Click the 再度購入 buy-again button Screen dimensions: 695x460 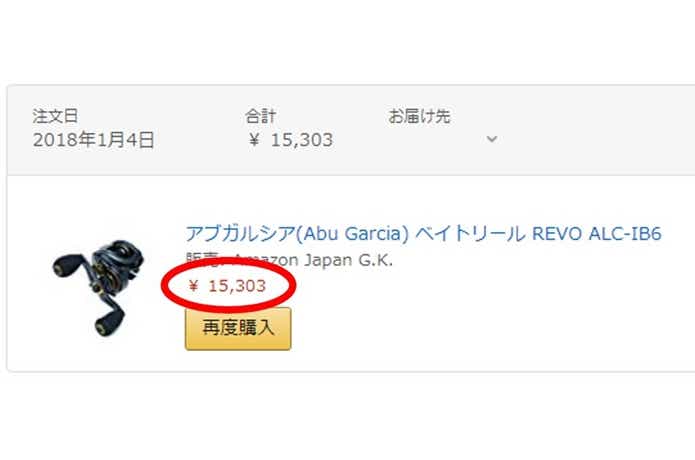tap(238, 328)
